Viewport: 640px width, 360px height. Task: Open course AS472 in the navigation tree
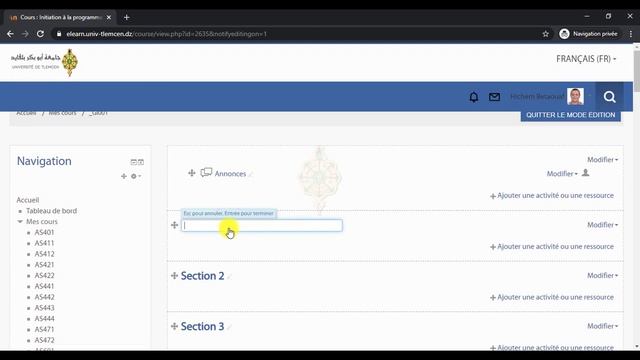[x=44, y=340]
